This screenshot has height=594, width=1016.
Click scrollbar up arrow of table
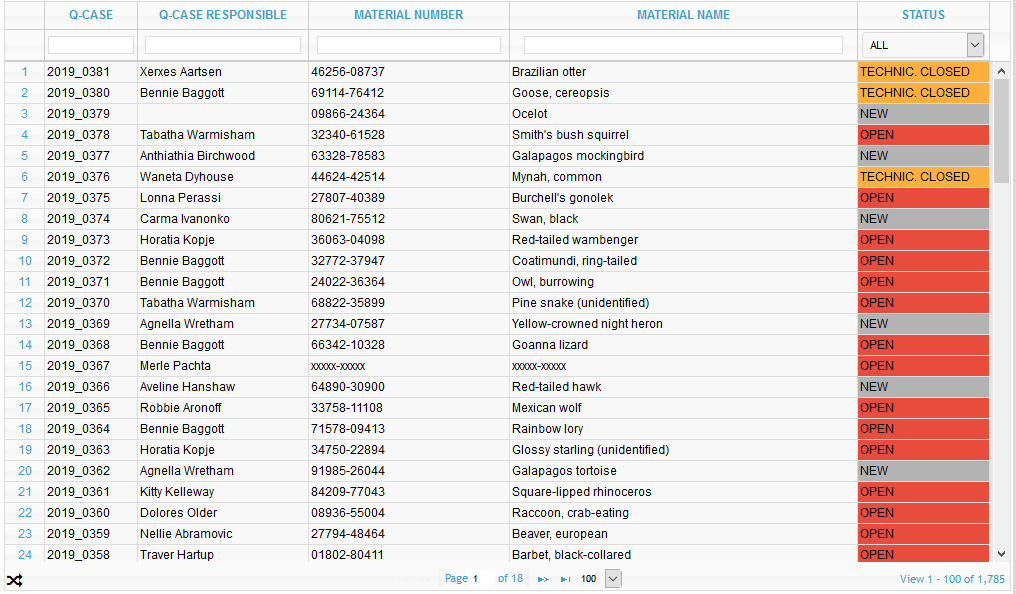click(1001, 71)
